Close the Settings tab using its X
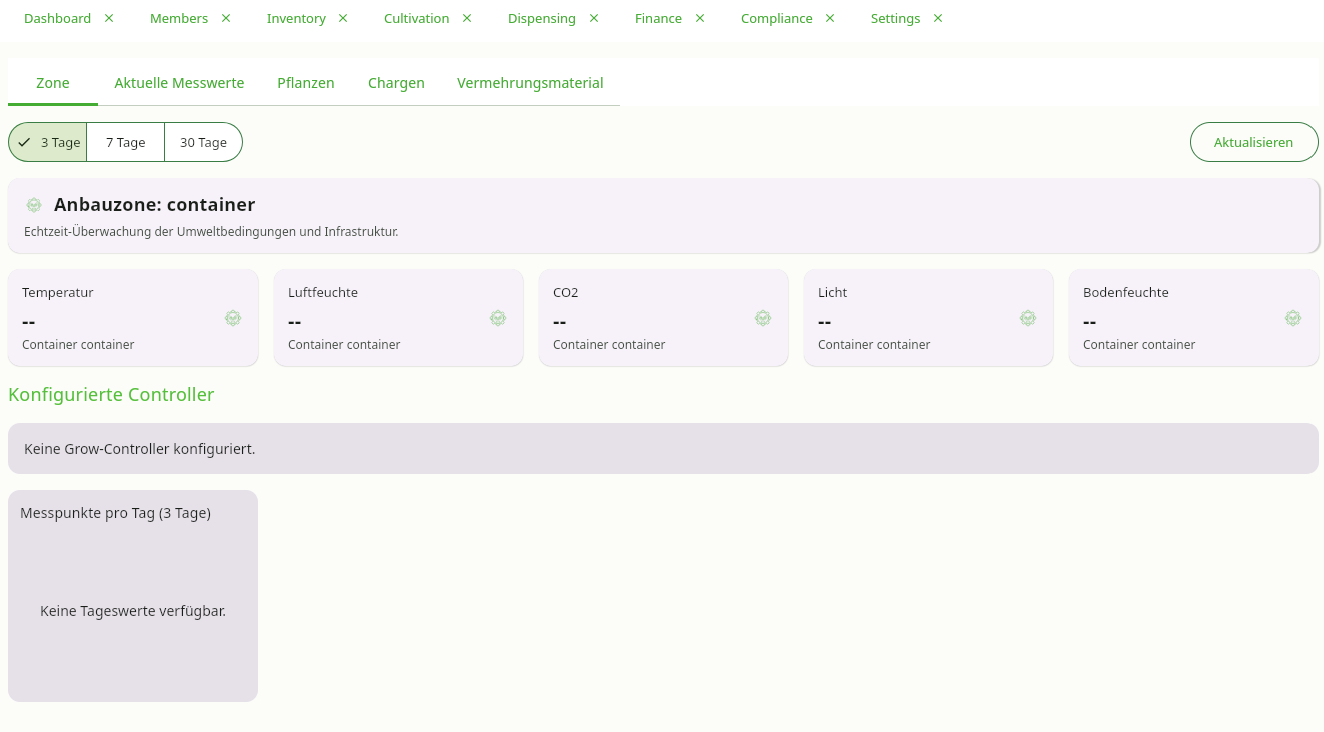The width and height of the screenshot is (1324, 732). pos(938,18)
